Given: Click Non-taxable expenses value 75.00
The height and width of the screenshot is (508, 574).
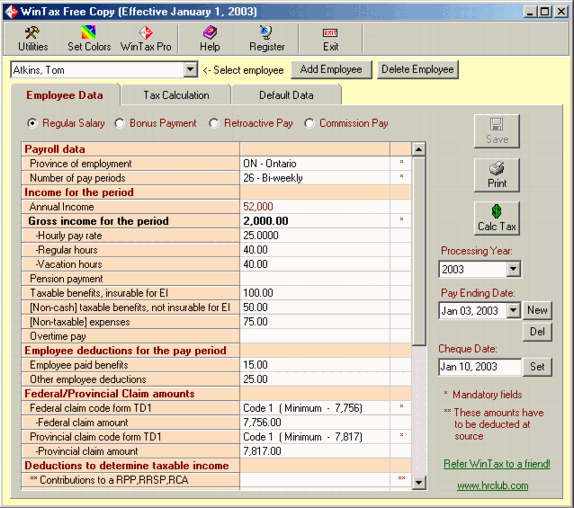Looking at the screenshot, I should (x=315, y=322).
